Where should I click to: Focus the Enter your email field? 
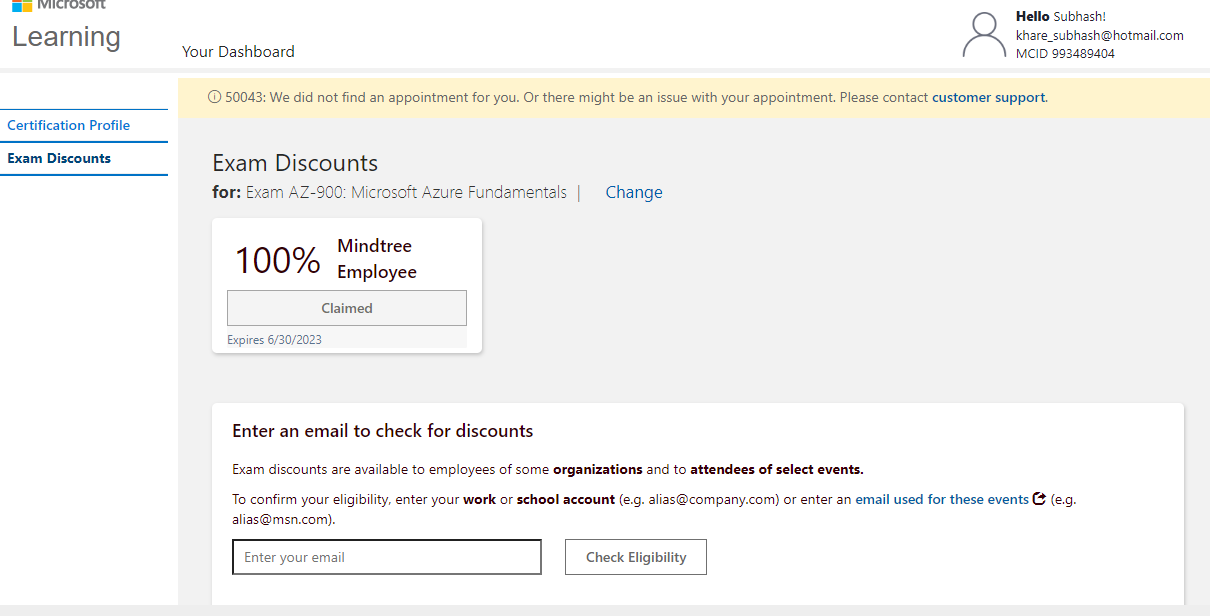coord(386,557)
